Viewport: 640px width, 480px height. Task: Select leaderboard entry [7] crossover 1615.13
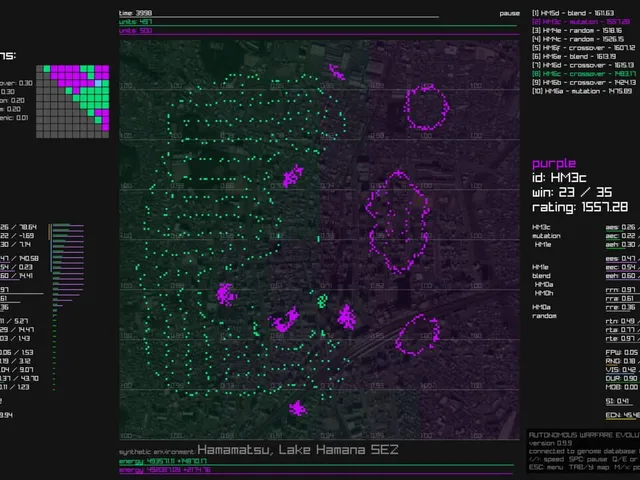[x=582, y=65]
